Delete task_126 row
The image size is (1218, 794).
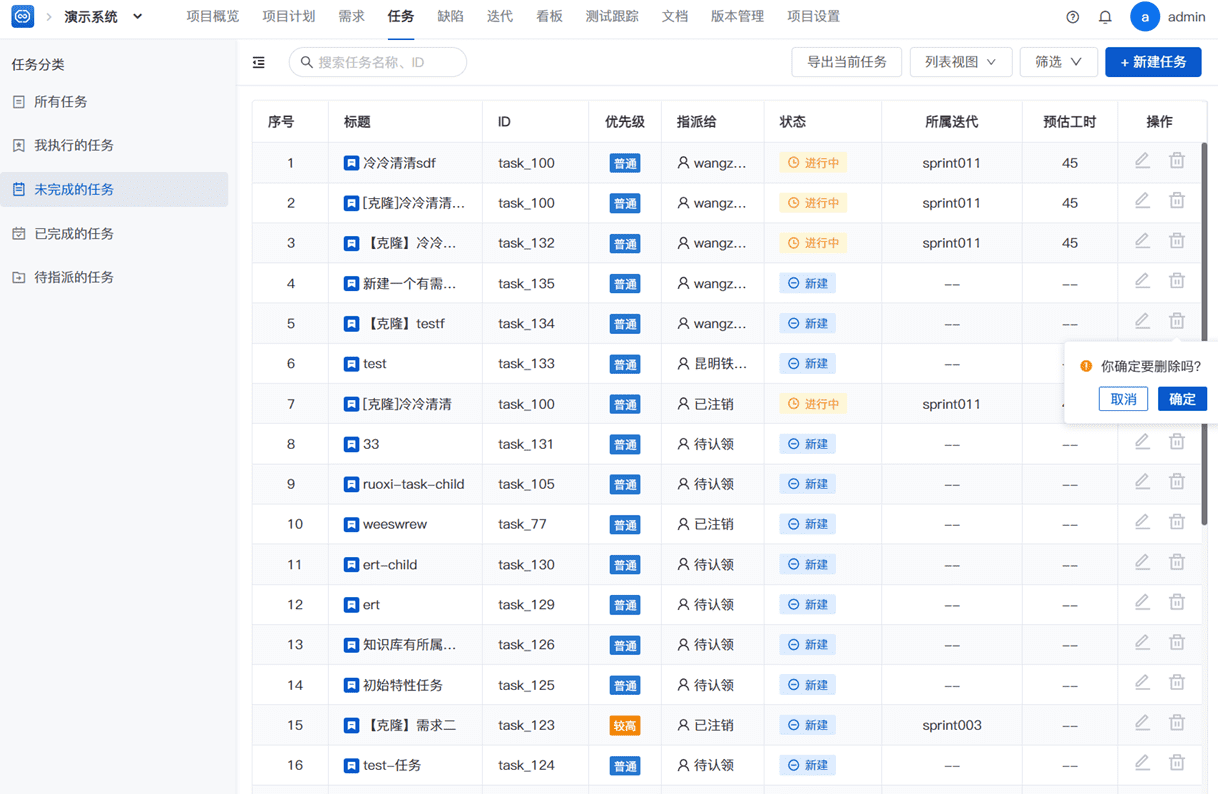coord(1177,642)
